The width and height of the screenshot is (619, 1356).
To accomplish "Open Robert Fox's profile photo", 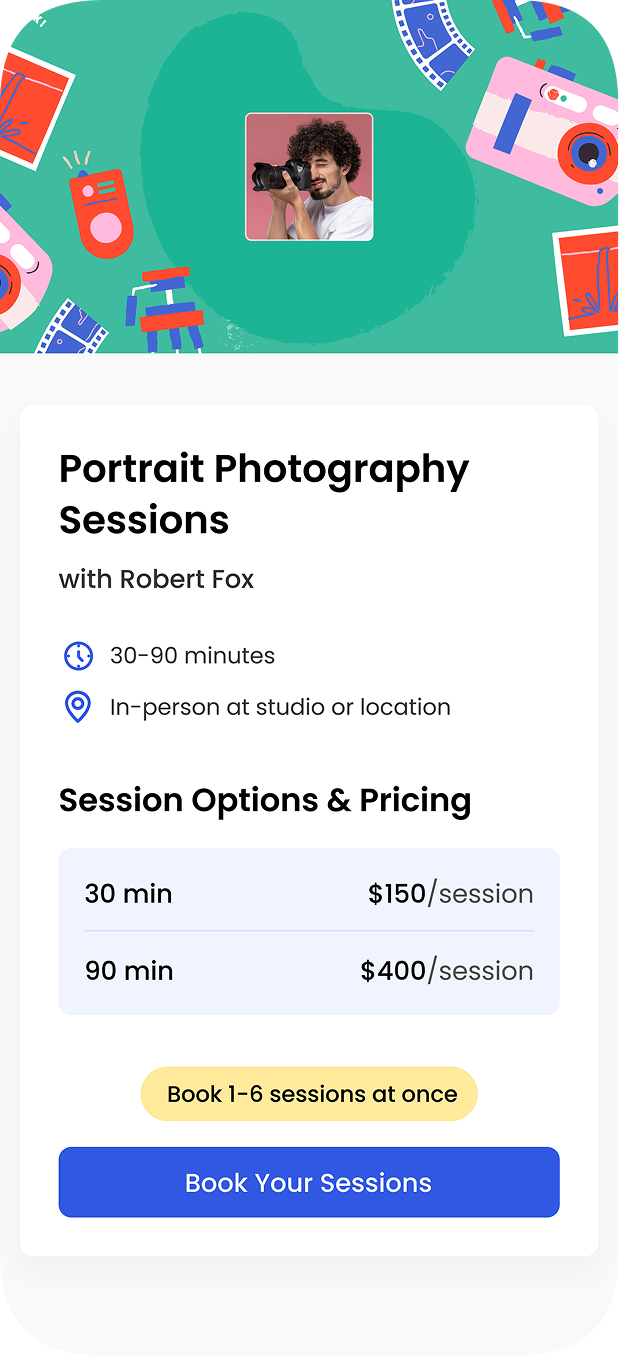I will [x=309, y=177].
